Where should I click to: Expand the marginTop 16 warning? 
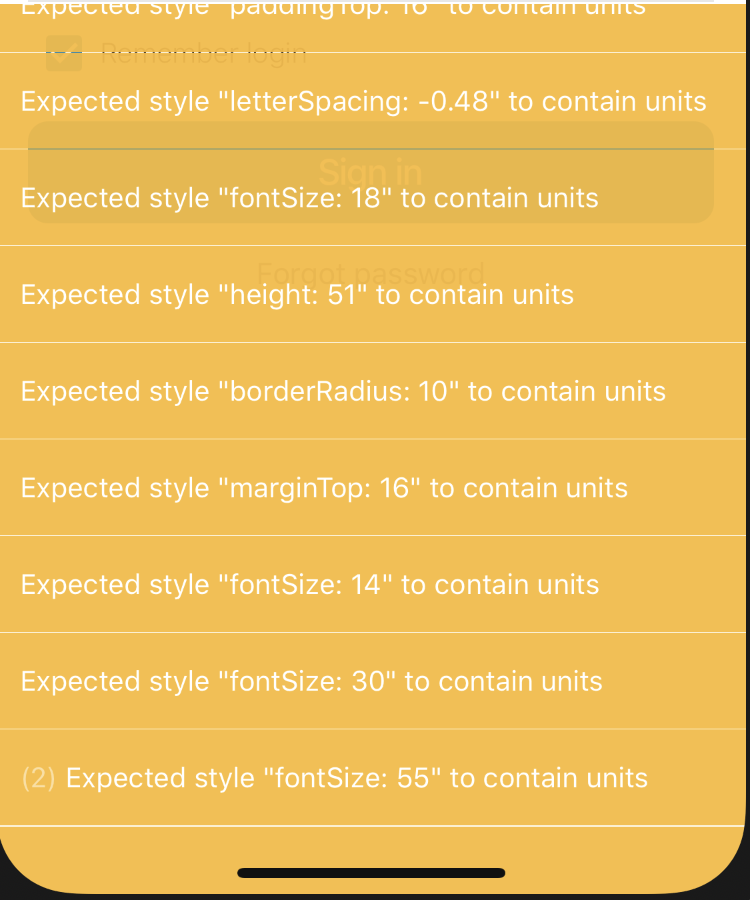(373, 487)
